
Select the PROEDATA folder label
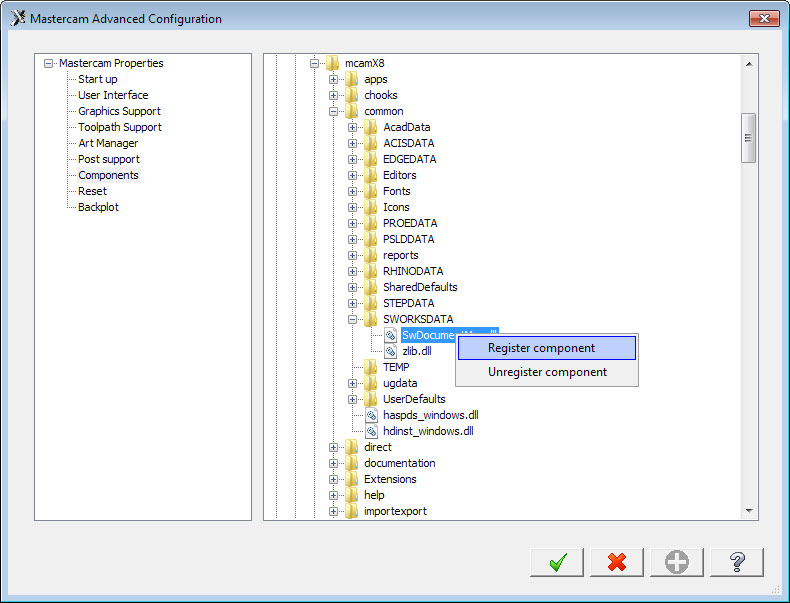[x=410, y=223]
